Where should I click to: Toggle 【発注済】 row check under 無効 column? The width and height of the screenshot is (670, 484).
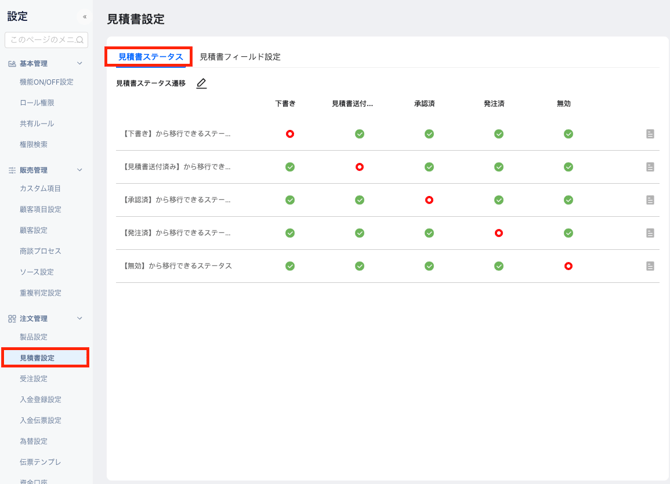[568, 233]
